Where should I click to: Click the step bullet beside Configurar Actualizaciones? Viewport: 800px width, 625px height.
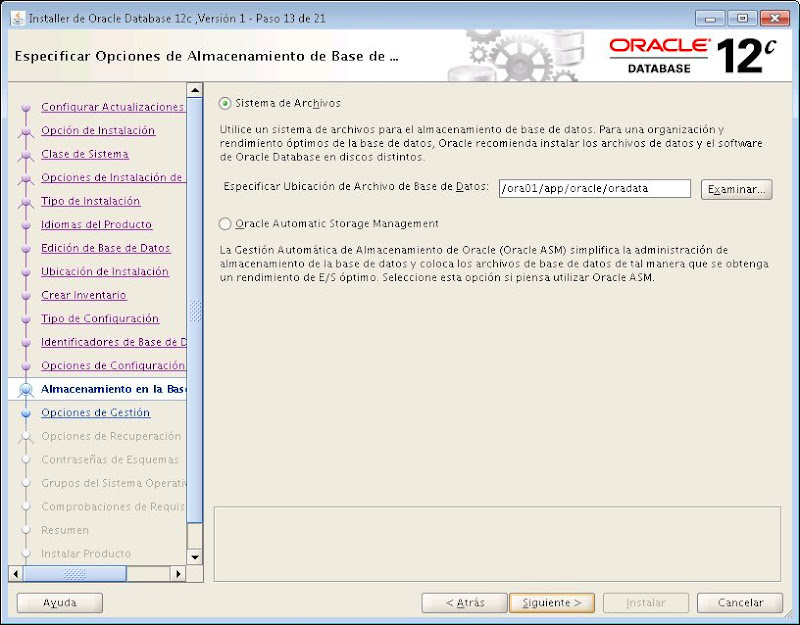tap(26, 108)
